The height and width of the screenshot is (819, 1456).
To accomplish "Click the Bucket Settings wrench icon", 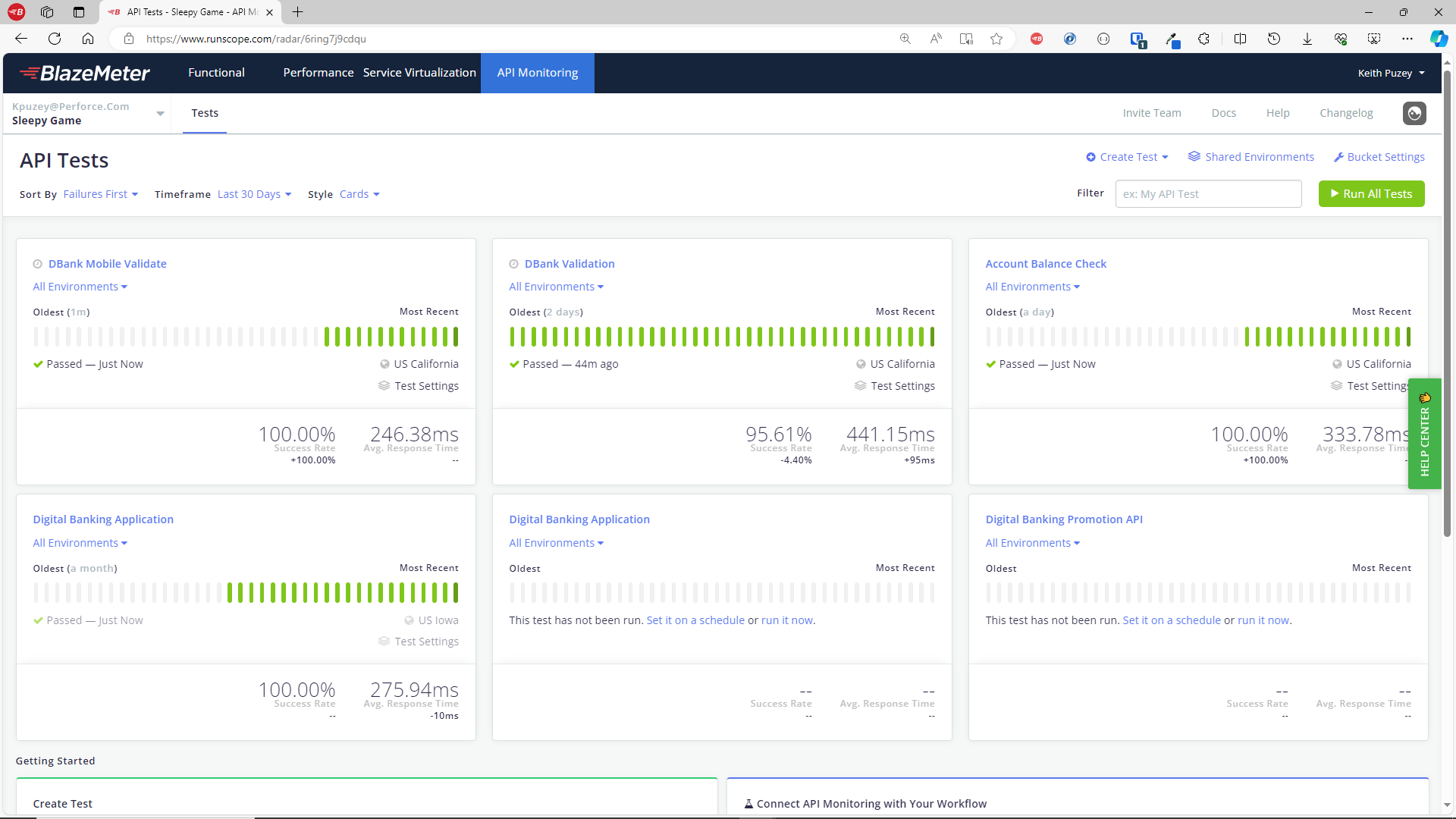I will [x=1338, y=157].
